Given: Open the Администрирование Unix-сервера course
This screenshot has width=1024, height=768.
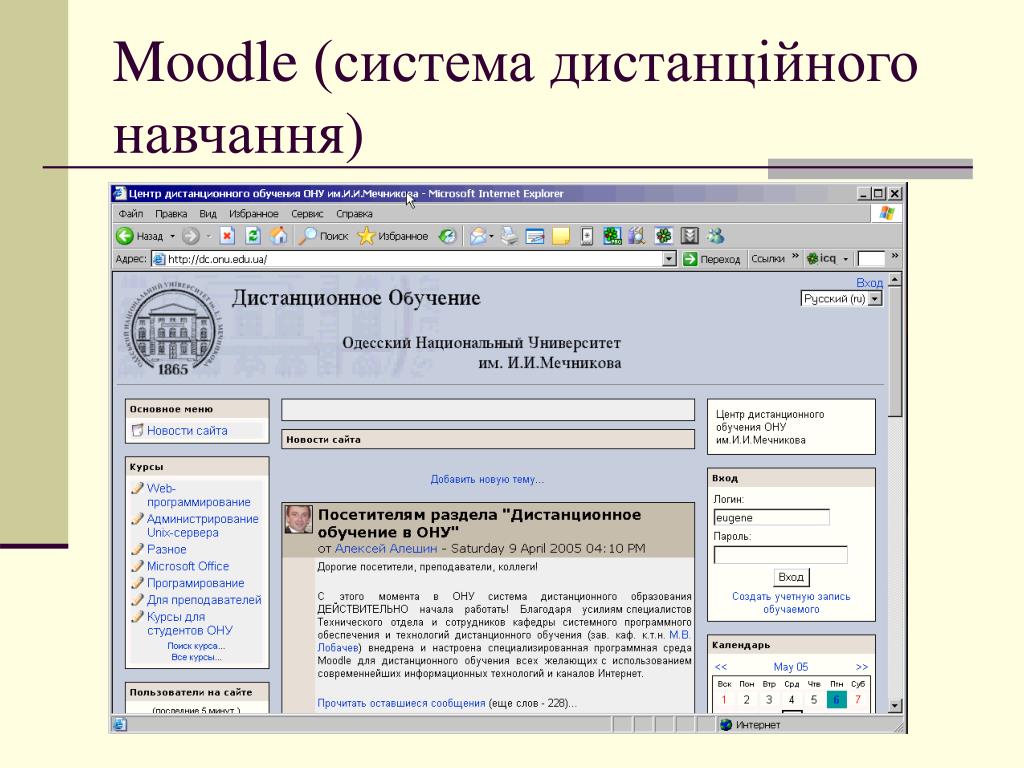Looking at the screenshot, I should click(202, 526).
